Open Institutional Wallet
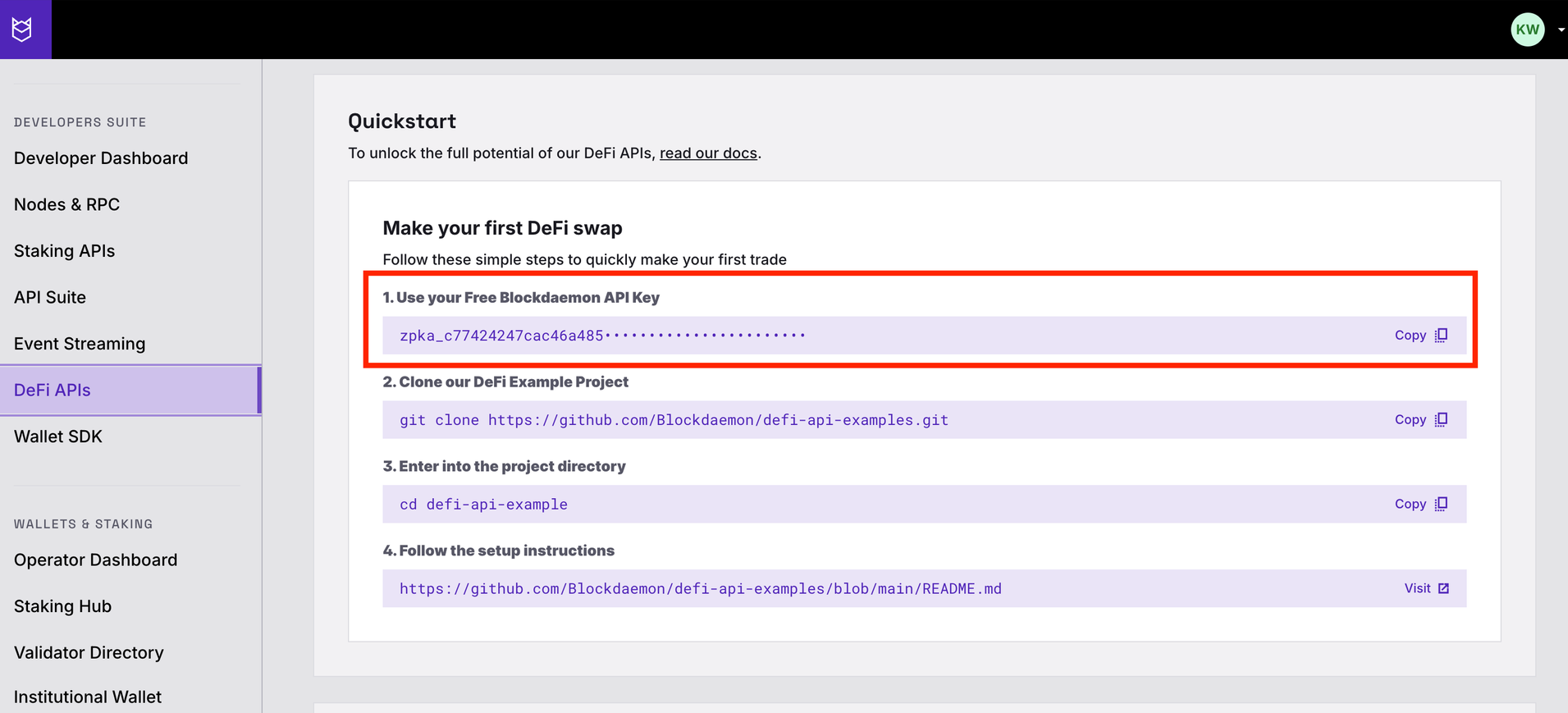This screenshot has width=1568, height=713. pyautogui.click(x=88, y=697)
